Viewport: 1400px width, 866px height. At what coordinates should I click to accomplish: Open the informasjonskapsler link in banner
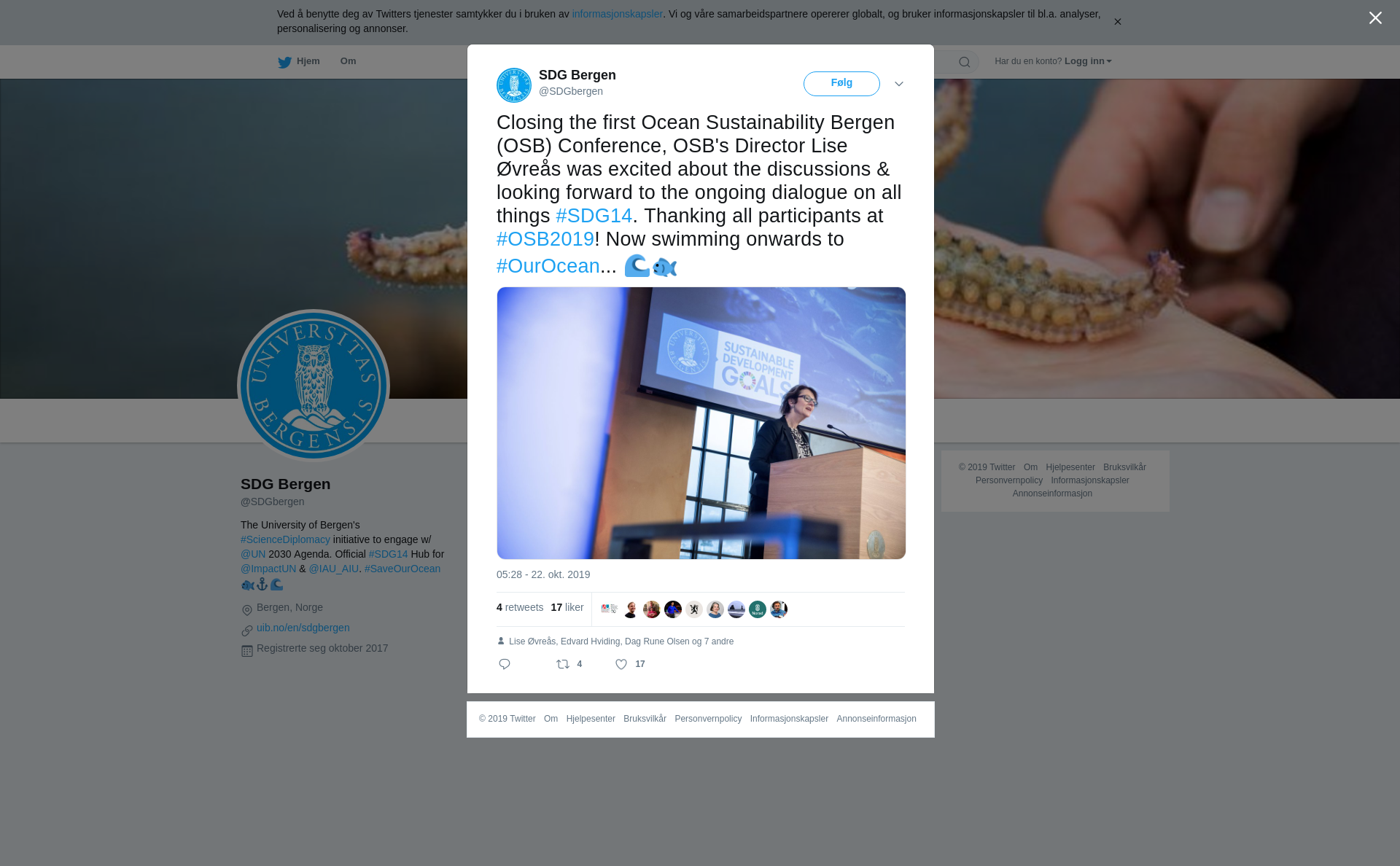[x=617, y=14]
